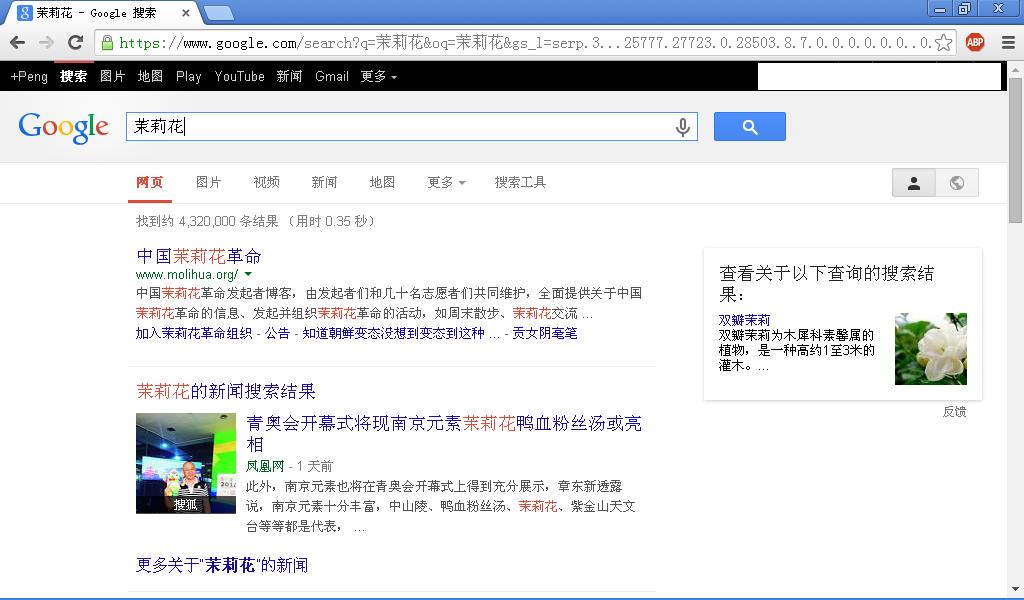Screen dimensions: 1024x600
Task: Open the 青奥会开幕式将现南京元素 news headline
Action: tap(444, 434)
